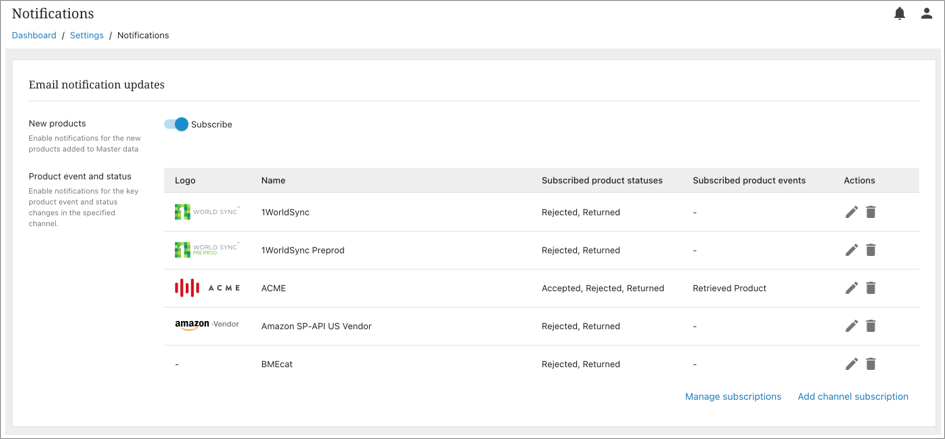This screenshot has height=439, width=945.
Task: Delete the 1WorldSync channel subscription
Action: point(871,212)
